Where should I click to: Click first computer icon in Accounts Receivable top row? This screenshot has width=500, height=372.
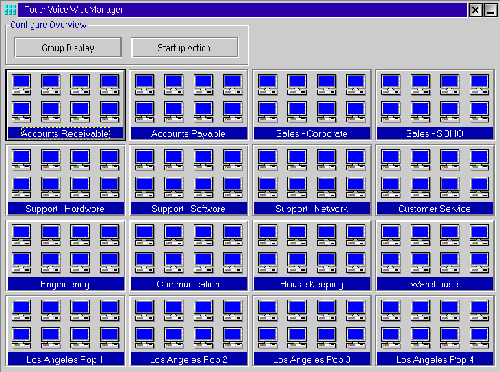(x=21, y=85)
